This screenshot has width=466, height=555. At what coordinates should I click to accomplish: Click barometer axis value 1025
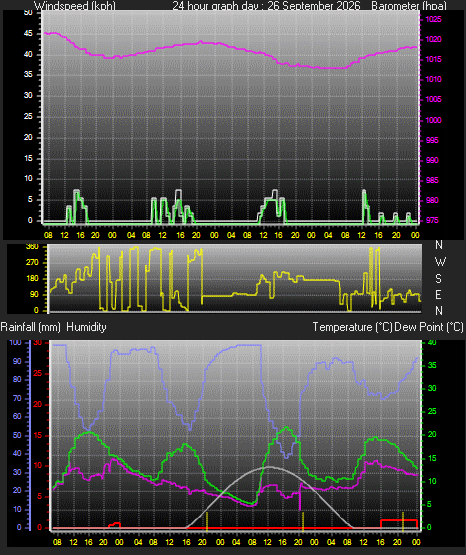coord(433,19)
